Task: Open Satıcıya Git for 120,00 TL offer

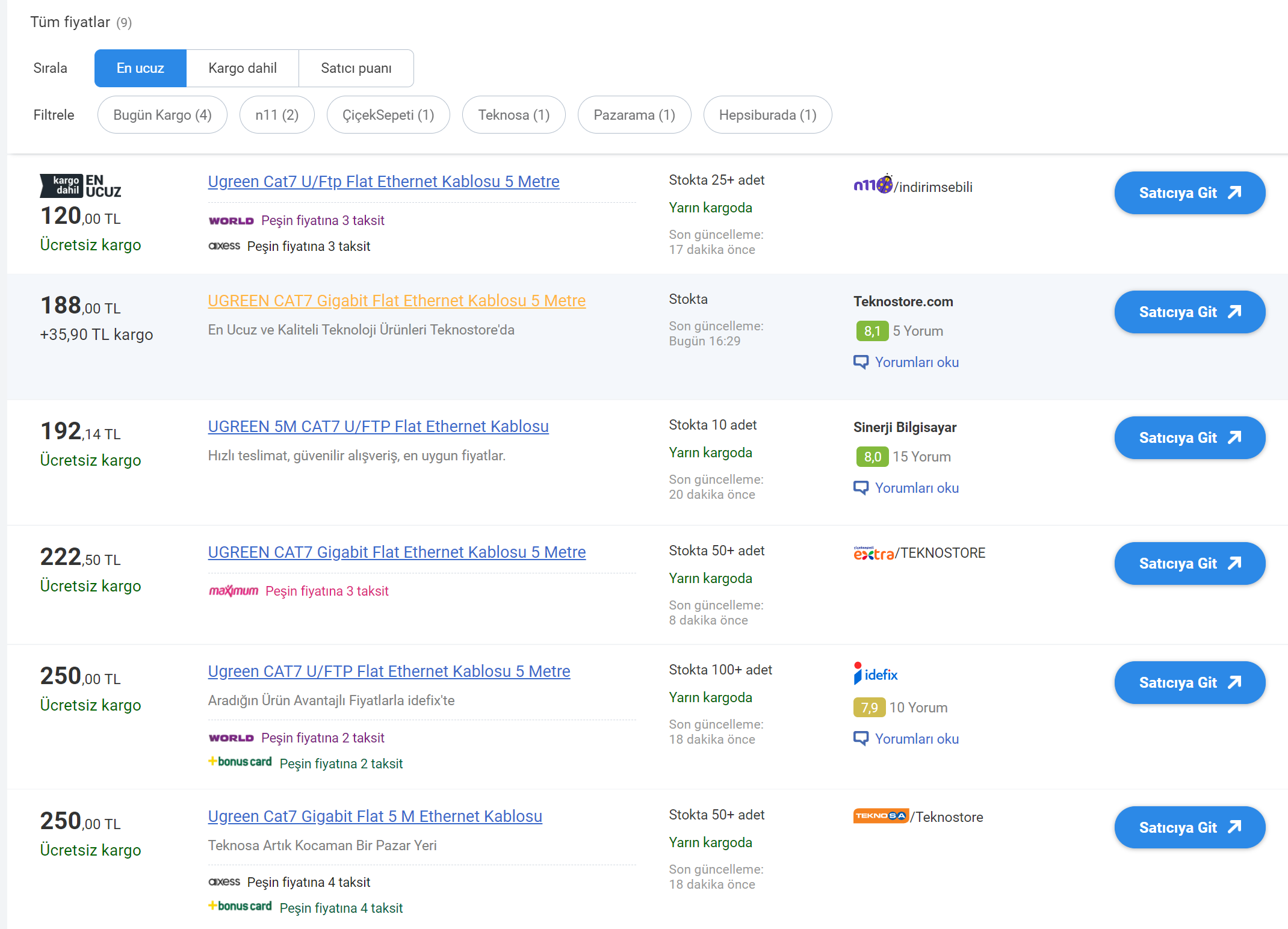Action: coord(1189,193)
